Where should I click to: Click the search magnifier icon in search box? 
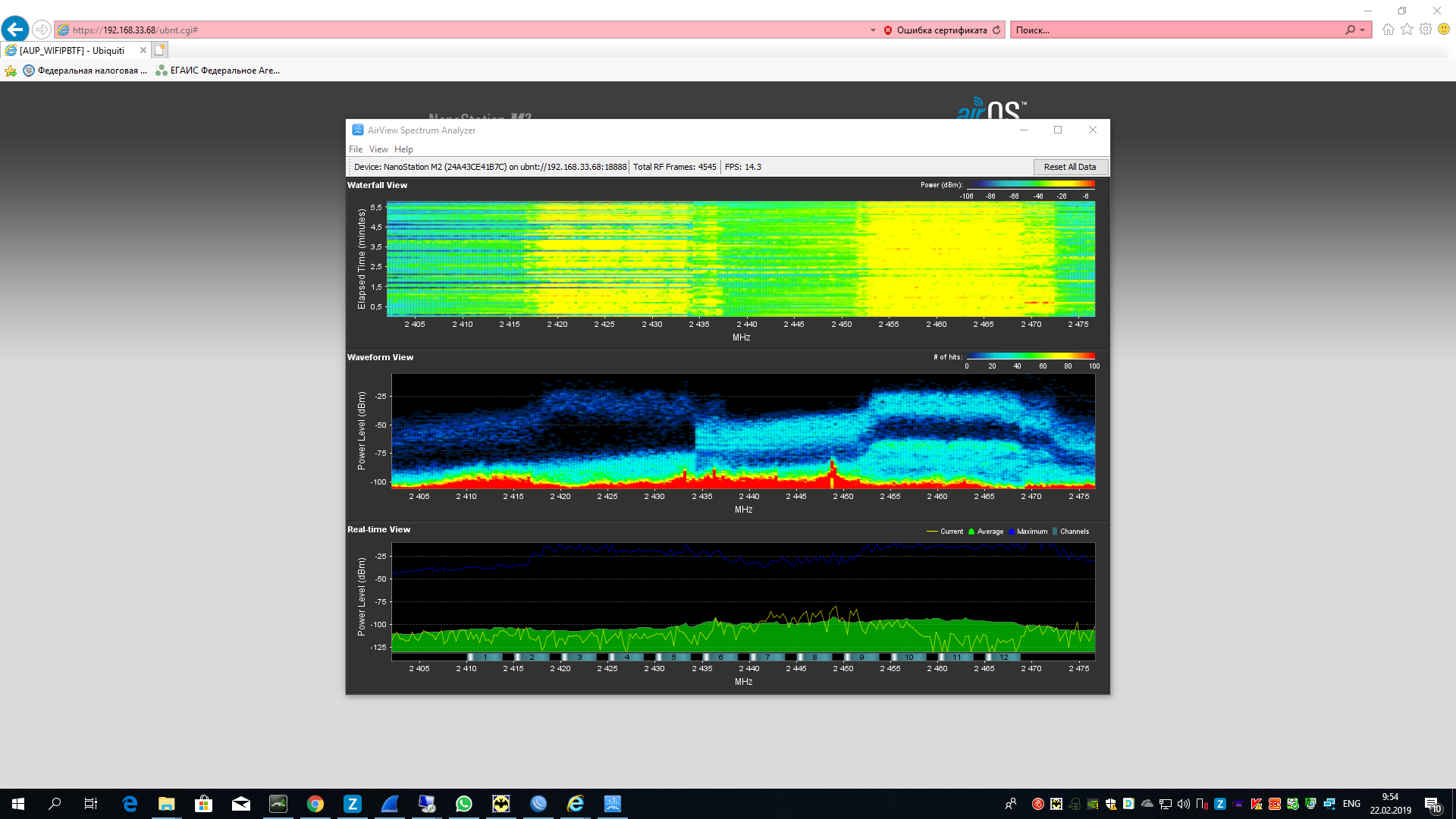click(1350, 30)
